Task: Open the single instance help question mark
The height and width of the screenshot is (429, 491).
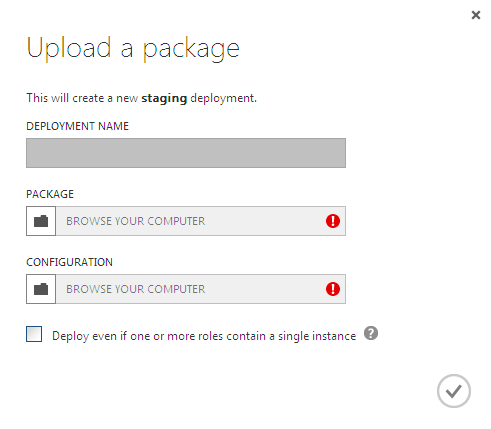Action: click(x=371, y=333)
